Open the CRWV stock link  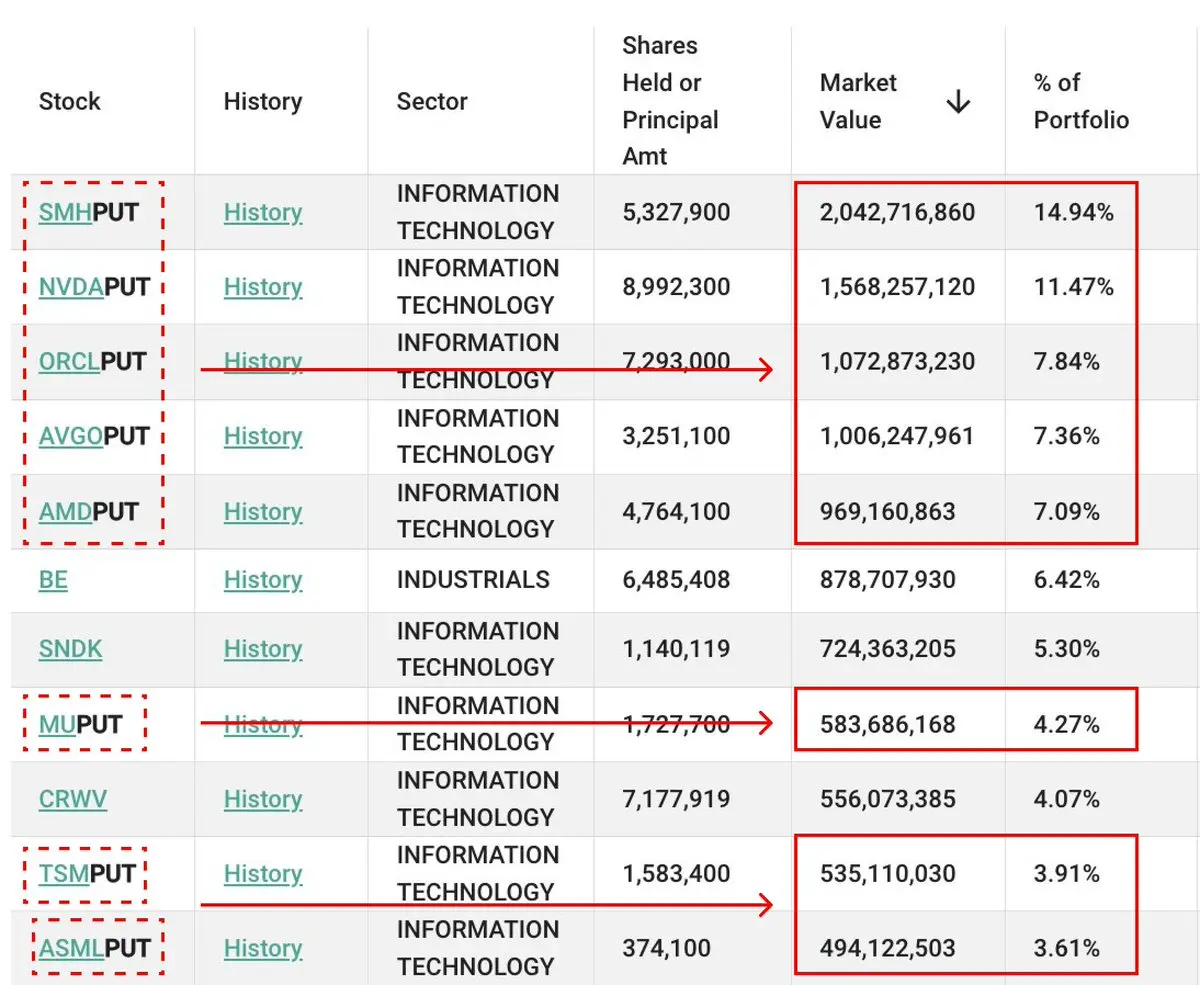73,799
